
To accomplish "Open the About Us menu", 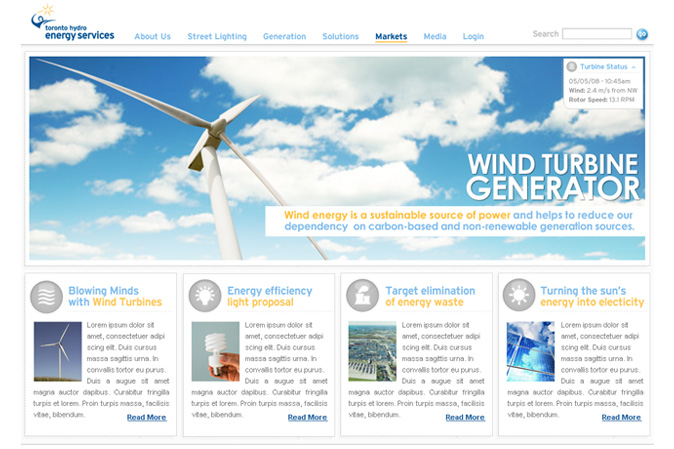I will point(152,37).
